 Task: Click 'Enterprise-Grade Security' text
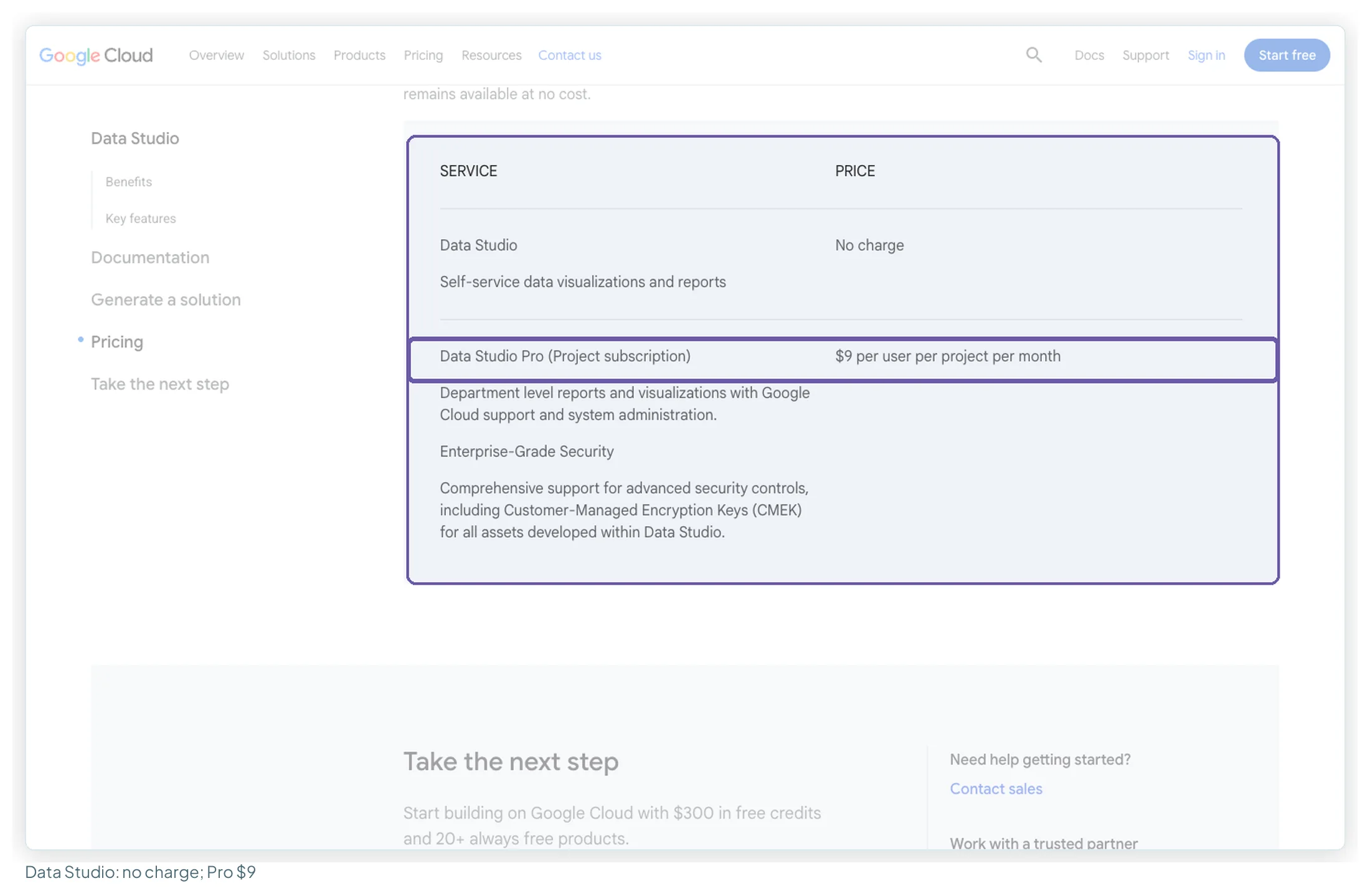click(527, 451)
